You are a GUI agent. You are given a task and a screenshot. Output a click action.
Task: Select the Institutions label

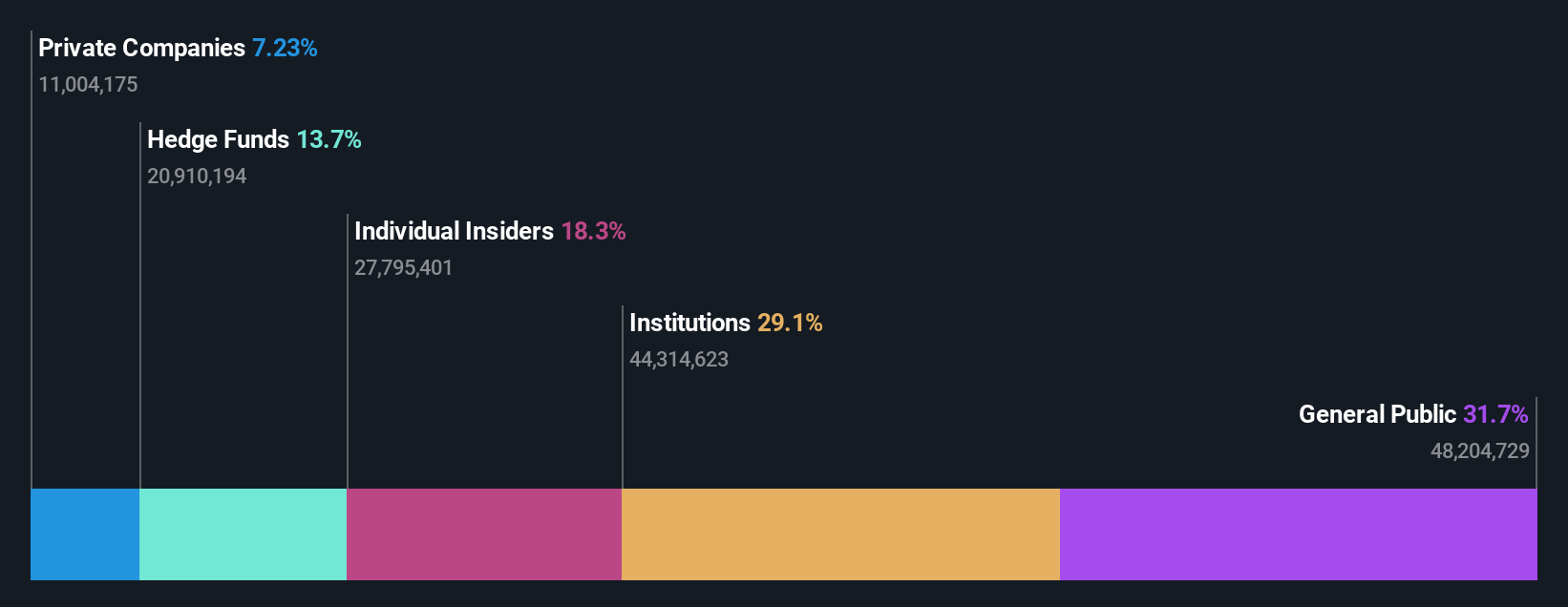(689, 323)
